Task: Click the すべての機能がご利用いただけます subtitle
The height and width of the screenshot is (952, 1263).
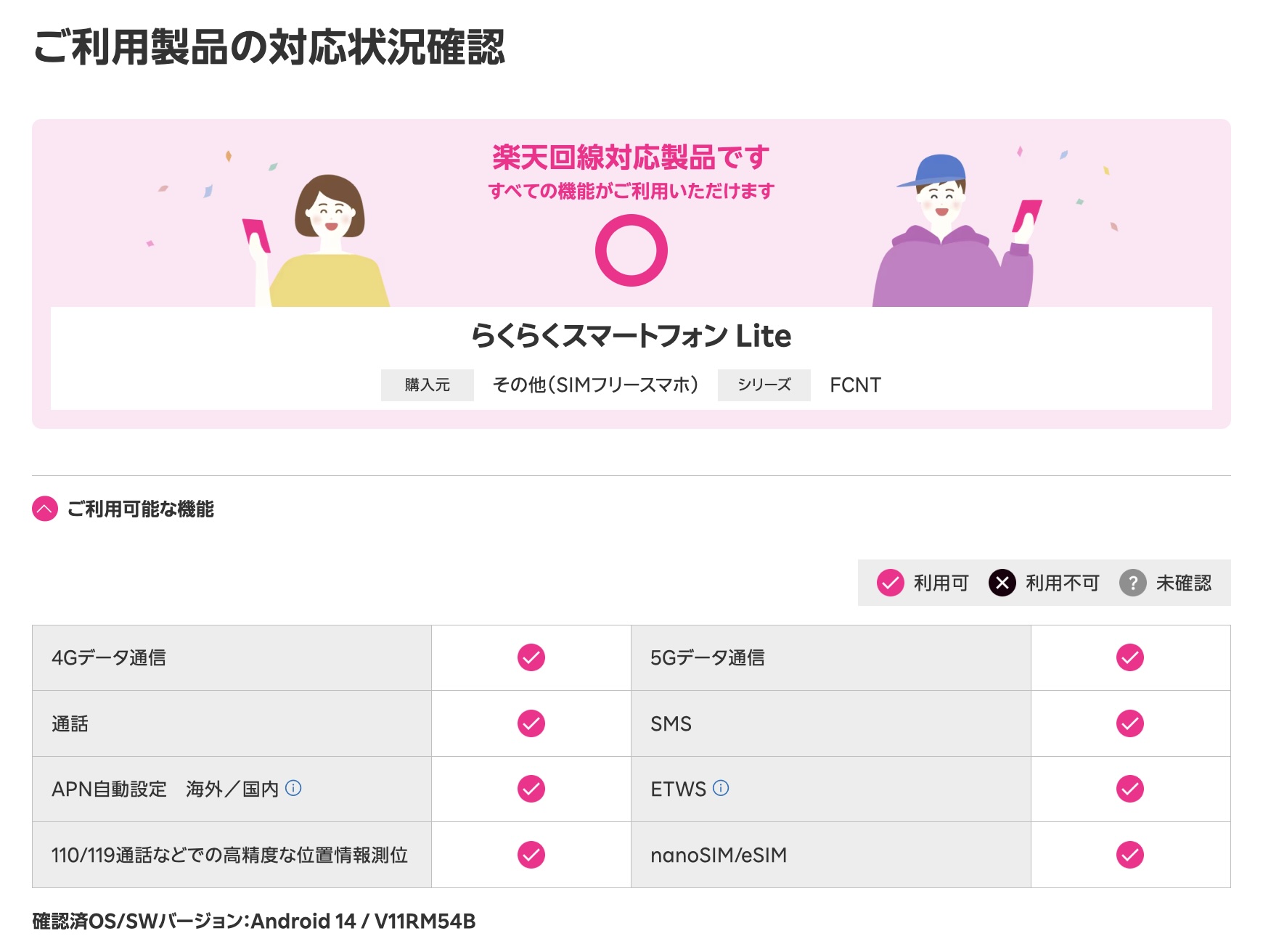Action: (631, 191)
